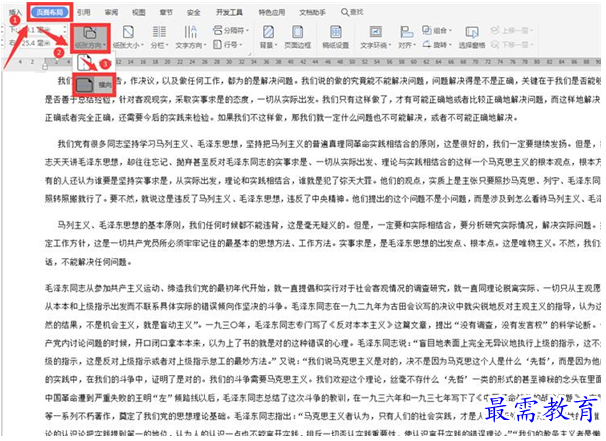Open the 文字方向 text direction menu
This screenshot has height=441, width=606.
[191, 37]
